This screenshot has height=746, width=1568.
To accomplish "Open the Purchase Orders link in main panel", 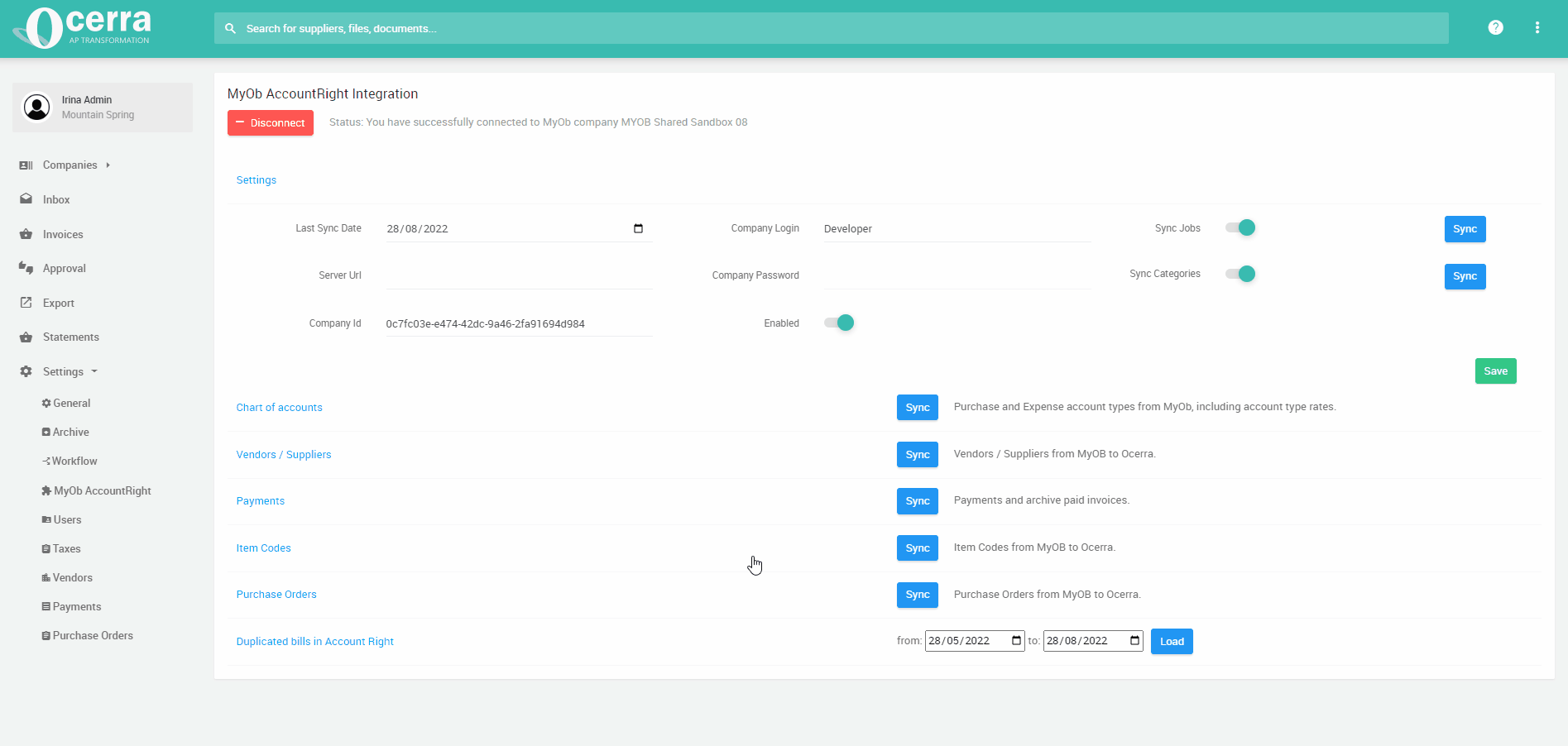I will [276, 594].
